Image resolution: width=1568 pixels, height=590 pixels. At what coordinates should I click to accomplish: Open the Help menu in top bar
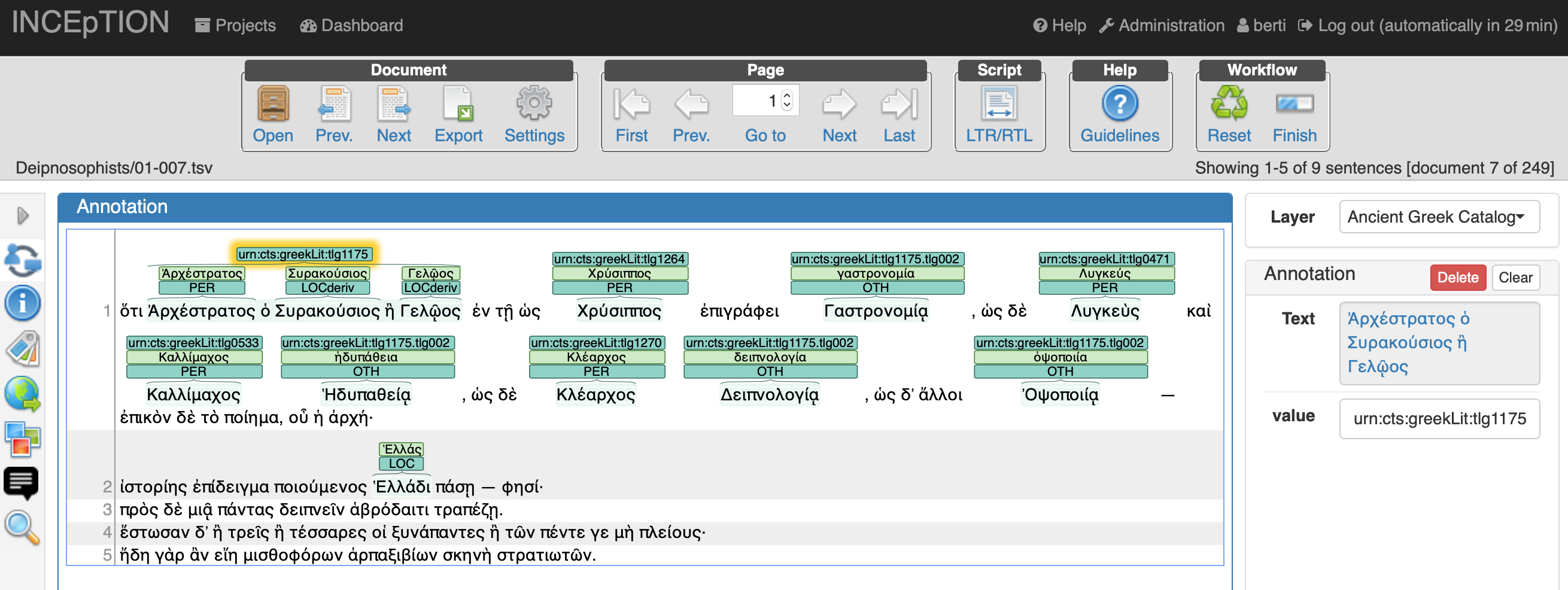coord(1059,25)
